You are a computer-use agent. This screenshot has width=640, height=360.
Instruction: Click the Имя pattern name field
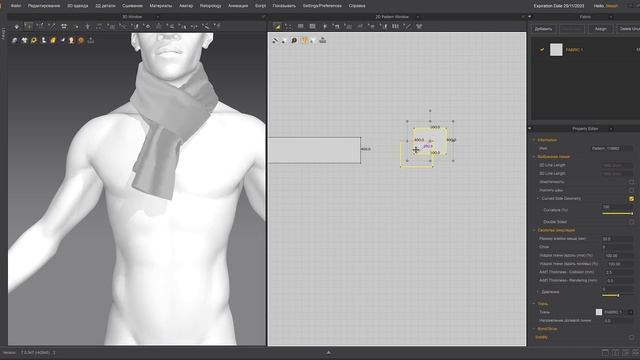pos(611,149)
